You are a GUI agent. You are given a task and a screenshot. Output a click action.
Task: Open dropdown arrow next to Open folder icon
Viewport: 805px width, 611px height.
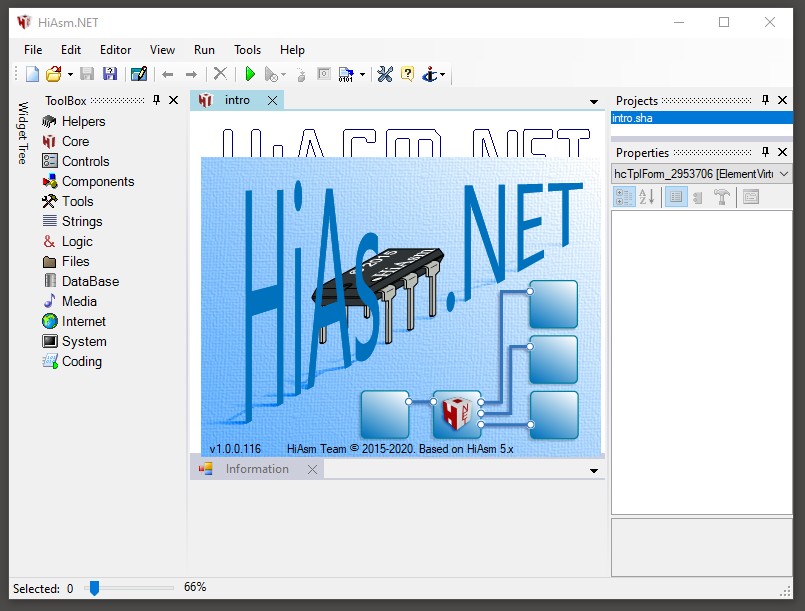point(70,75)
